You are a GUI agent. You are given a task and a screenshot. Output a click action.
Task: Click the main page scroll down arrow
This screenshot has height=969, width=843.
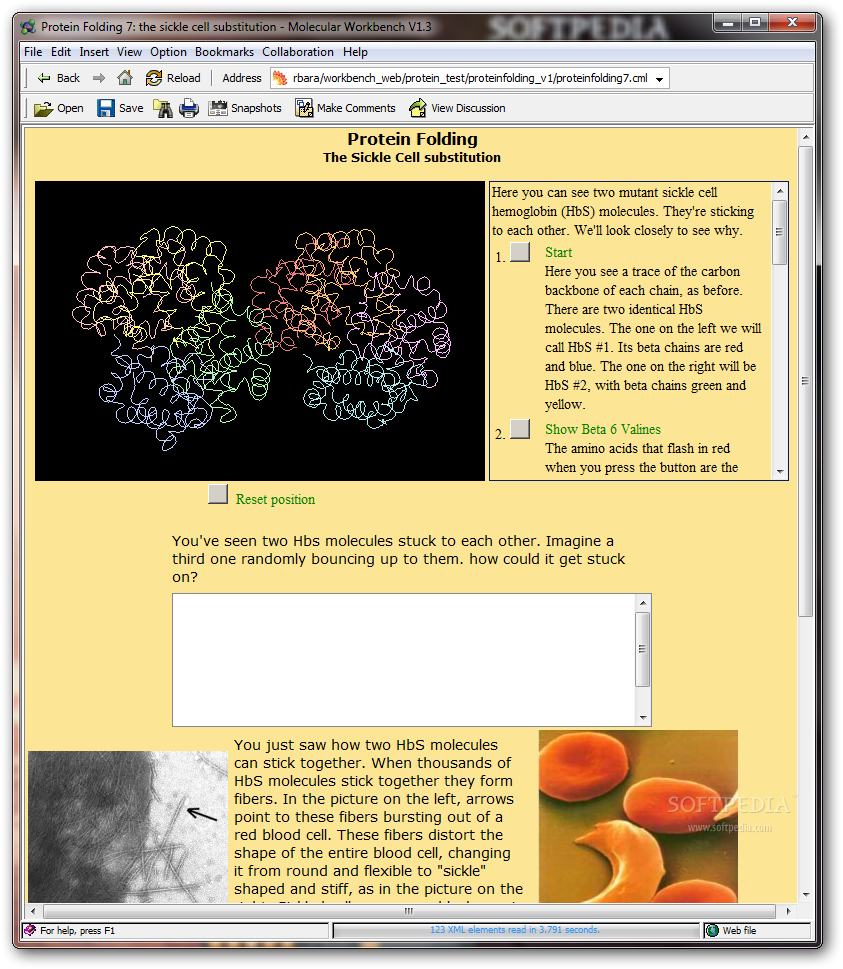click(805, 894)
